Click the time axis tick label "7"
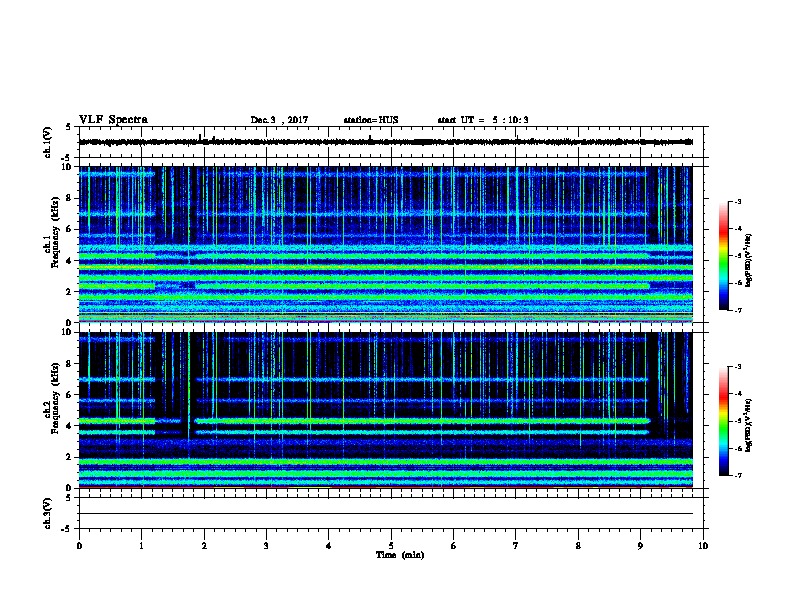 click(516, 546)
